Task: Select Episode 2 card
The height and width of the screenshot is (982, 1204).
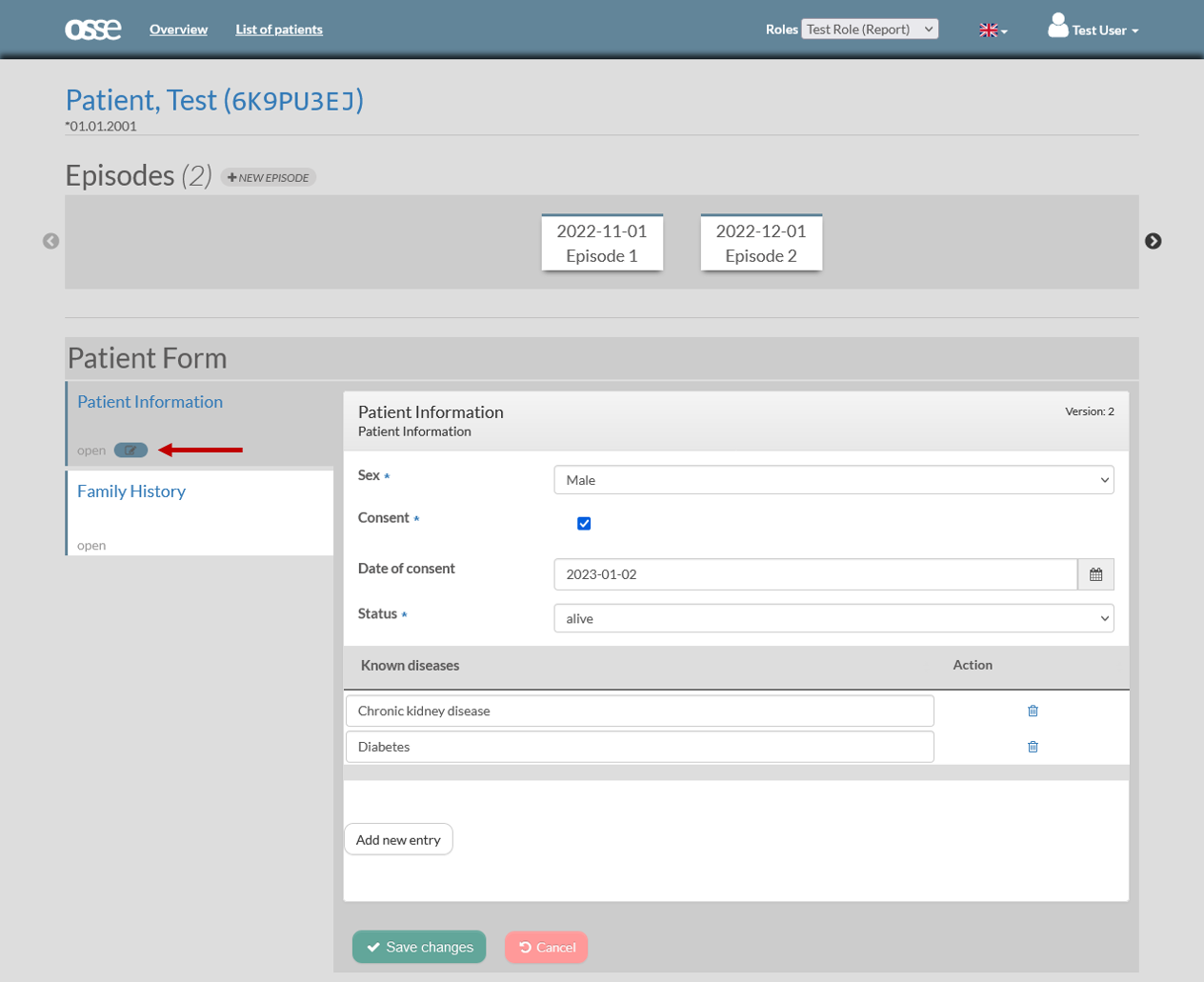Action: [x=761, y=243]
